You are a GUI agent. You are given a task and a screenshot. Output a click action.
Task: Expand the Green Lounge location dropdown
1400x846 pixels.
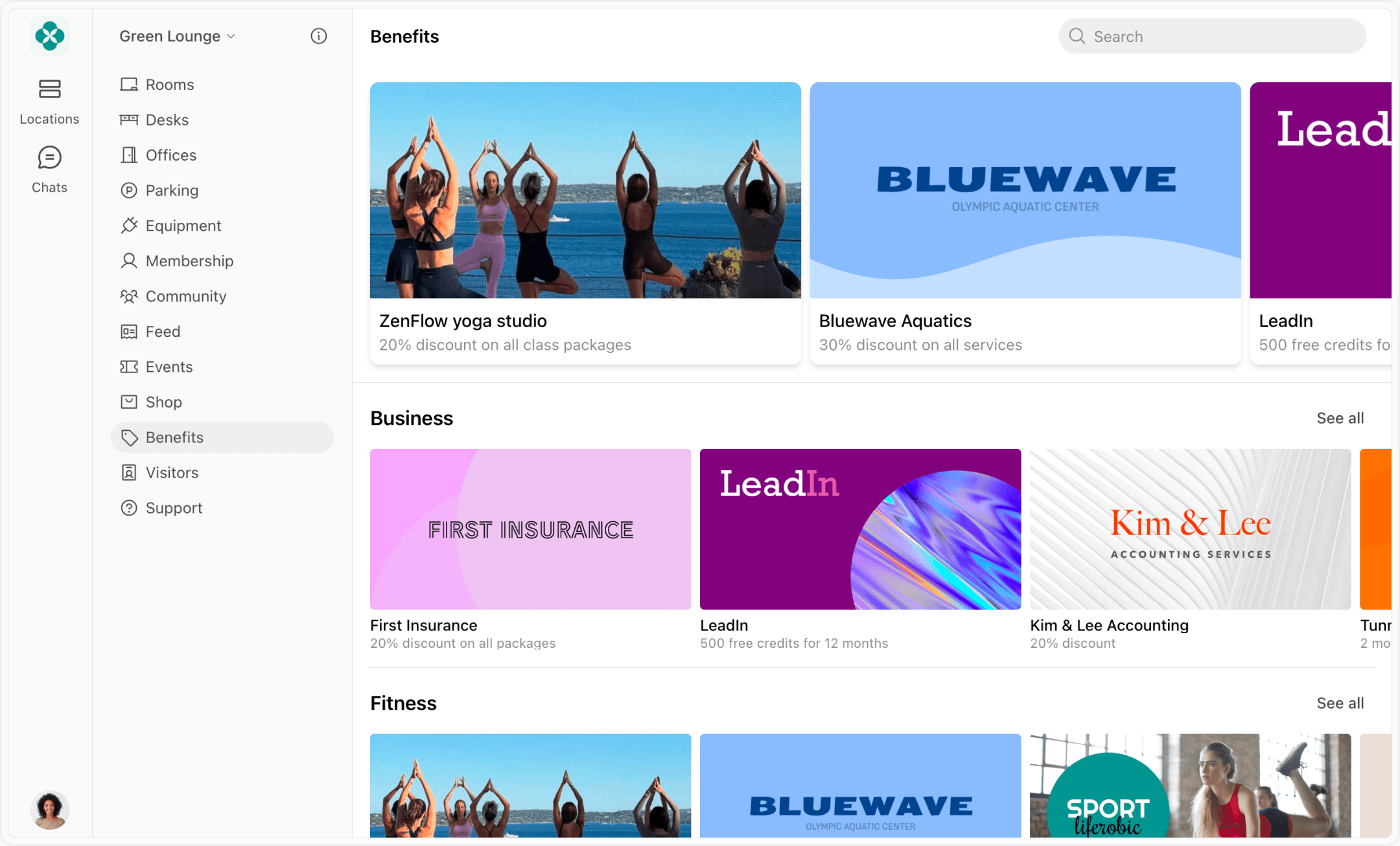click(177, 36)
